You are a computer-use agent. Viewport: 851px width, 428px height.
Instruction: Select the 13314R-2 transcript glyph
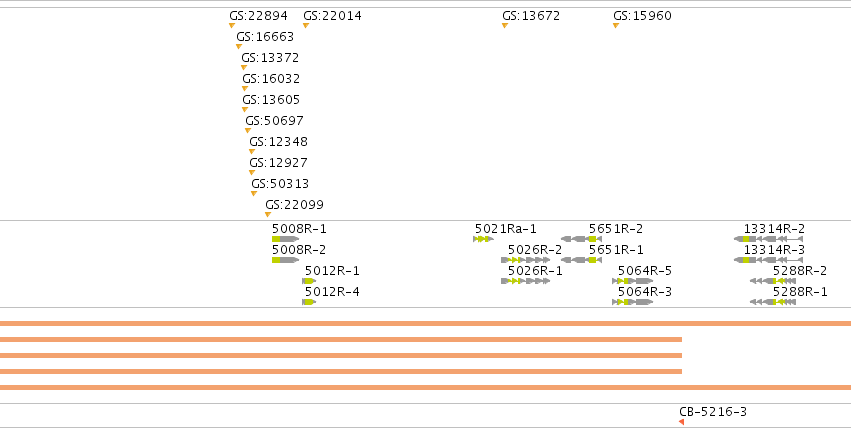pos(769,239)
